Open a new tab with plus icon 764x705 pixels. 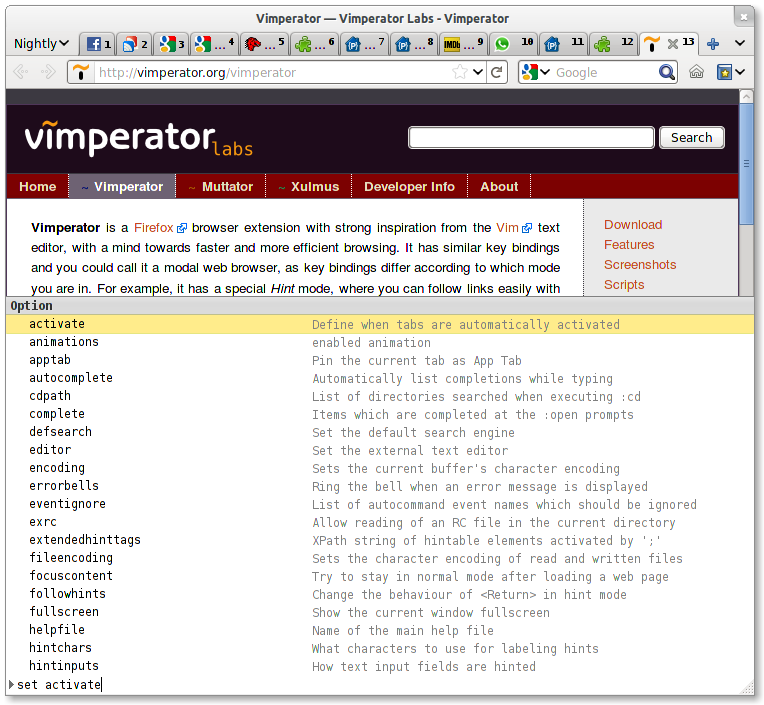[713, 44]
